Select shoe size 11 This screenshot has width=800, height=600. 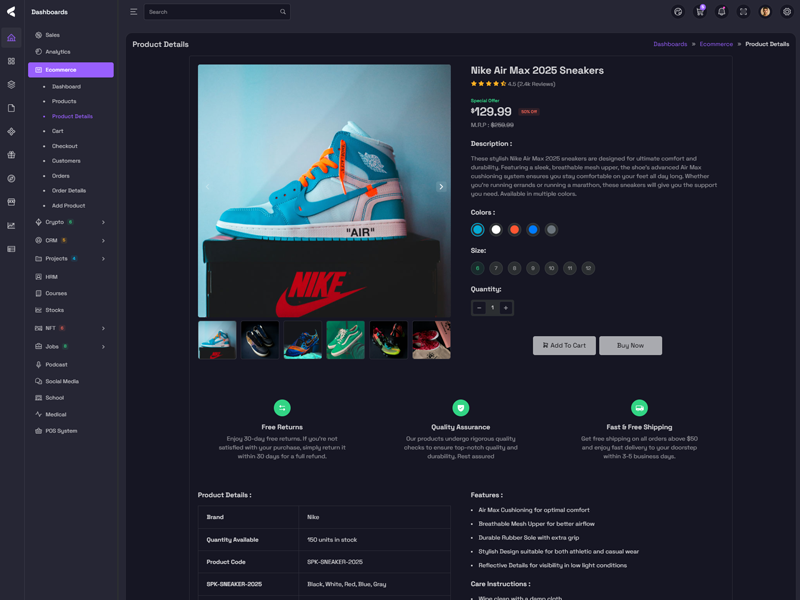coord(570,268)
